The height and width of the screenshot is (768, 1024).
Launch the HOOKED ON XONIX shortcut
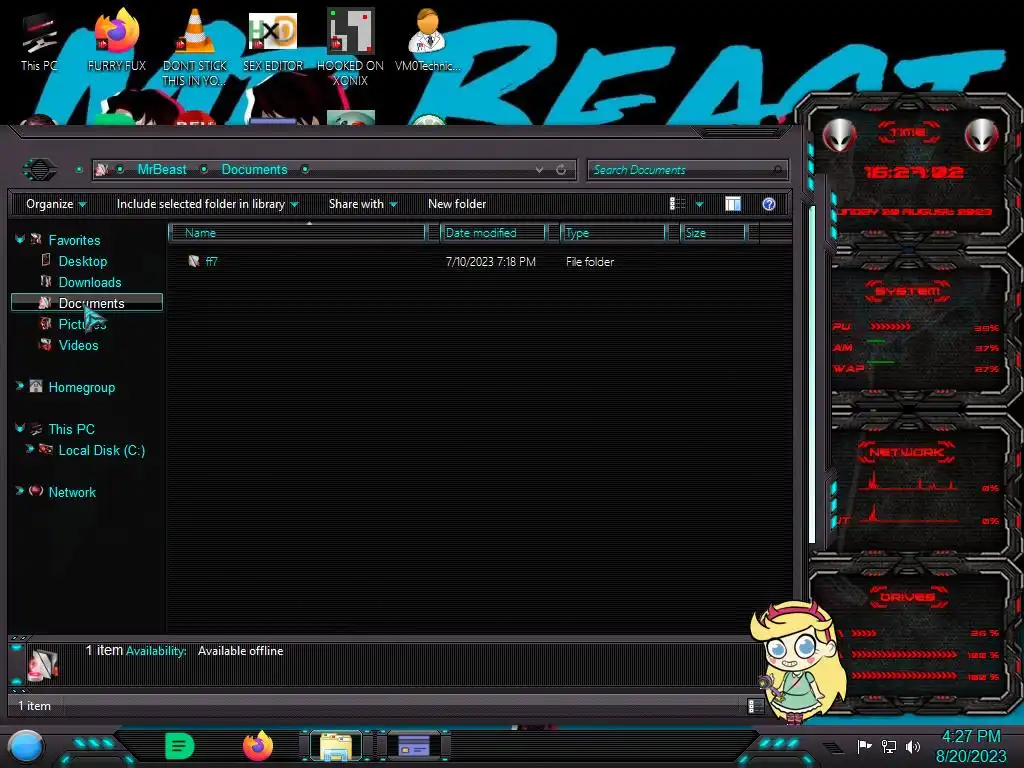point(351,47)
